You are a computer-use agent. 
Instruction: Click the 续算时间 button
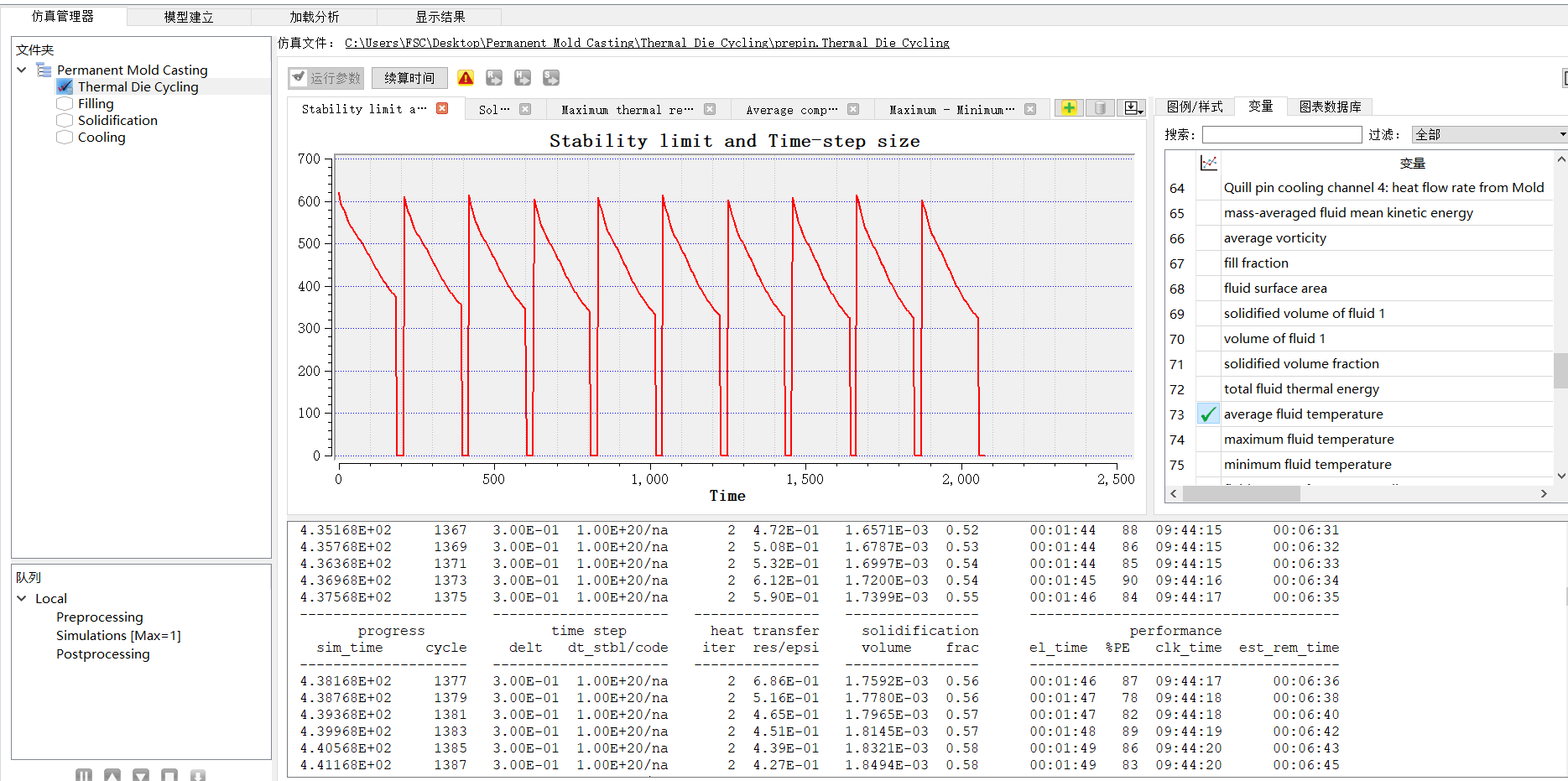pyautogui.click(x=409, y=78)
